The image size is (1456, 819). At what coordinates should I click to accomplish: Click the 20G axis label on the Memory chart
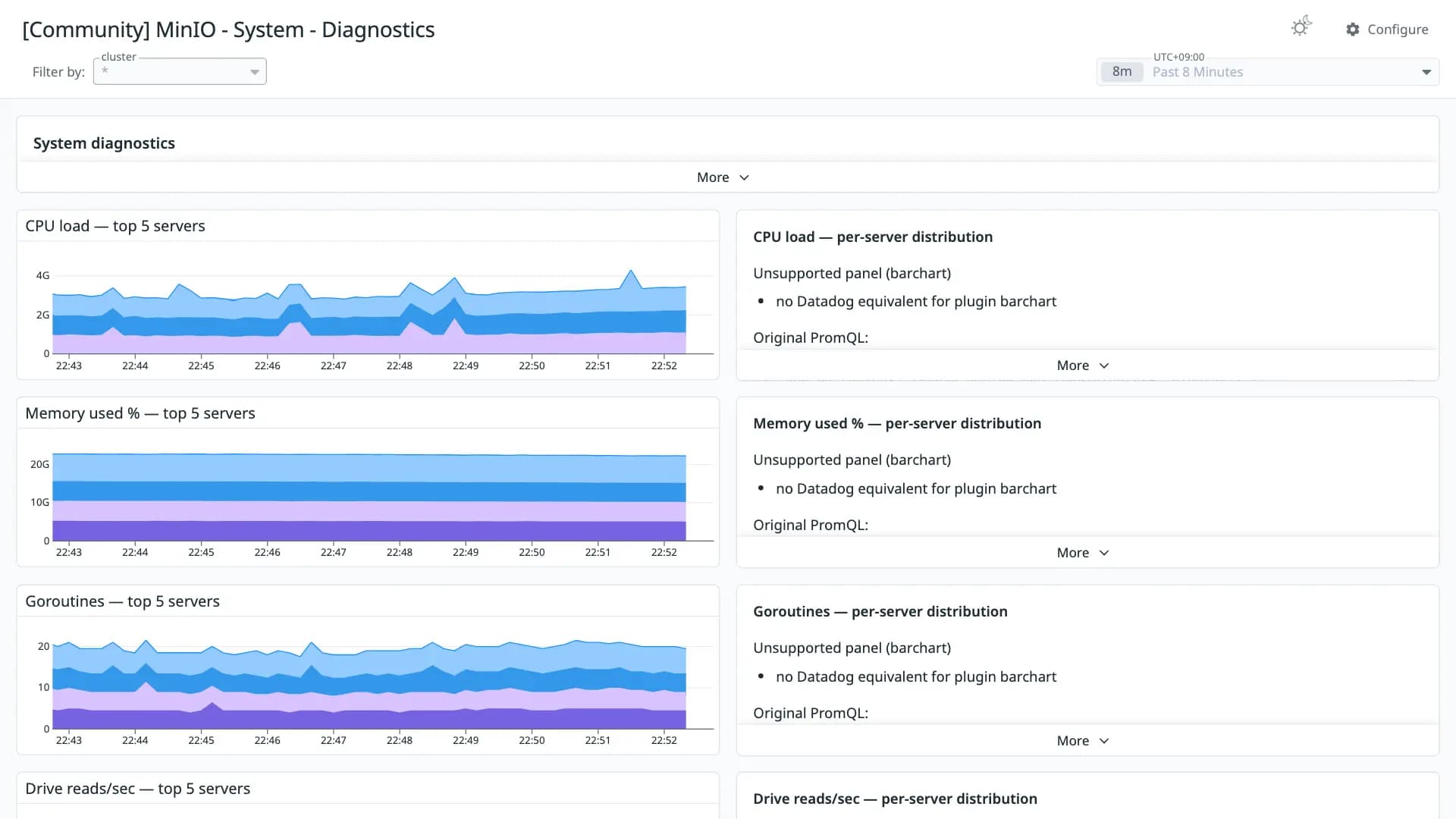pos(39,464)
